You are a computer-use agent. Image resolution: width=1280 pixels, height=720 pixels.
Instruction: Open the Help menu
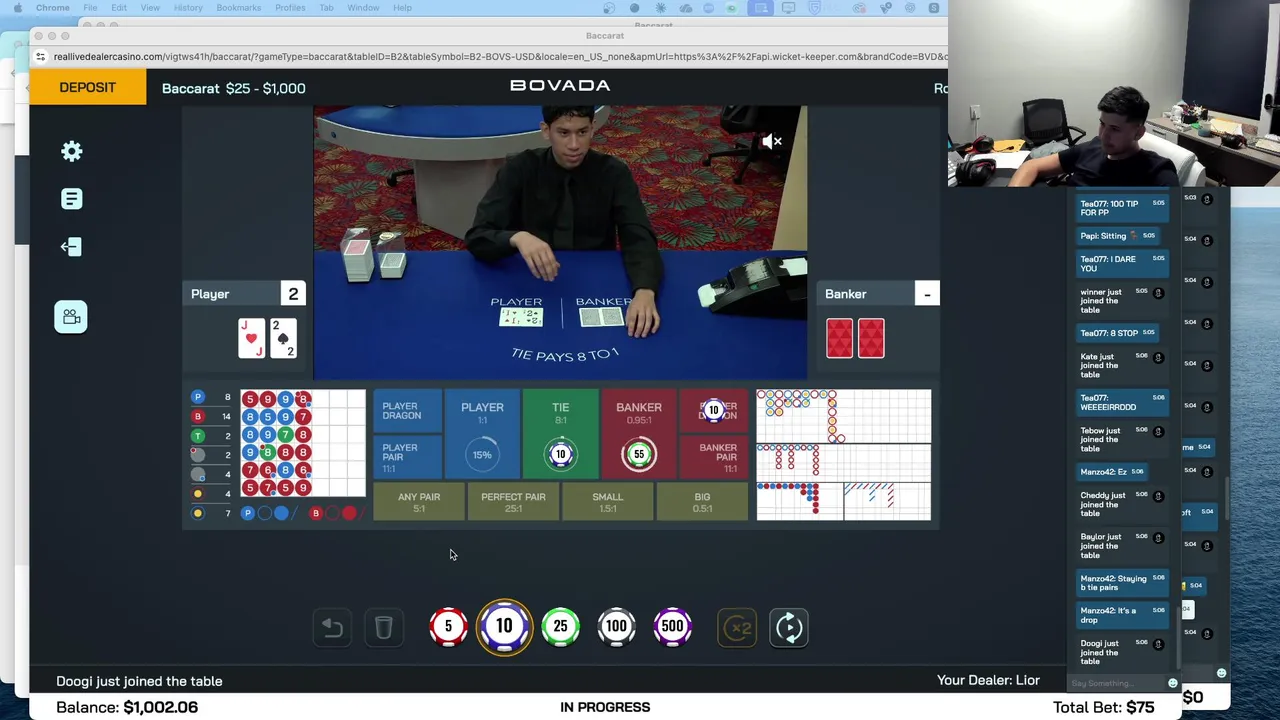point(402,8)
